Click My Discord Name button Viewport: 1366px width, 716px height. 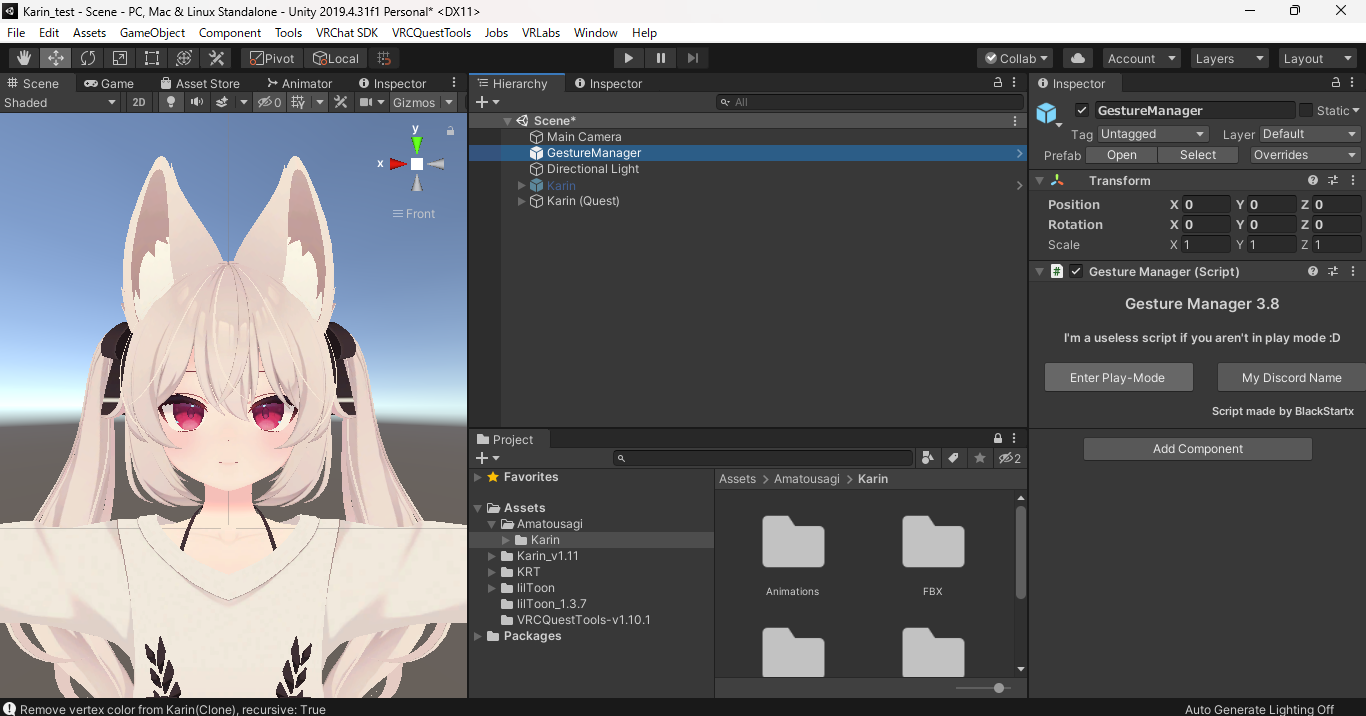pos(1291,377)
